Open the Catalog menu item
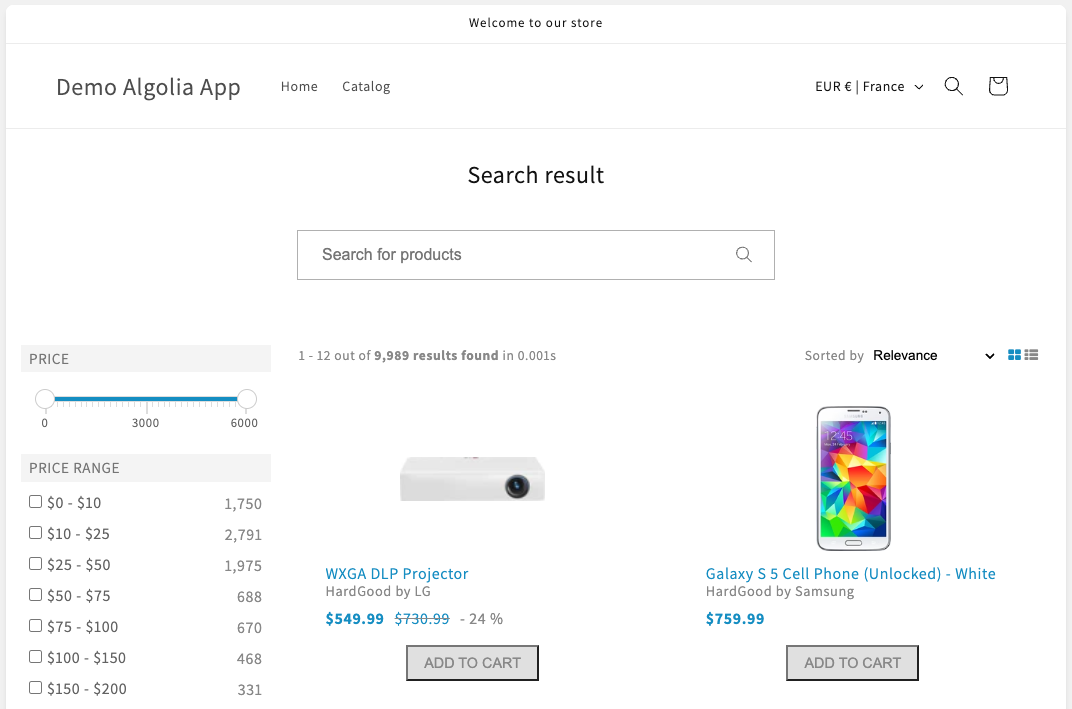The image size is (1072, 709). (x=366, y=86)
